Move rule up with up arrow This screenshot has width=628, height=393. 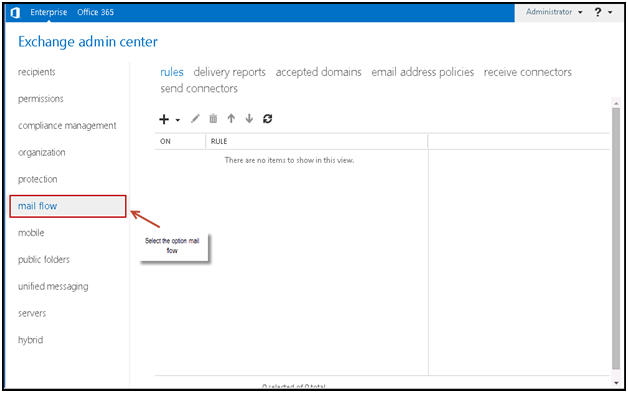pos(231,119)
